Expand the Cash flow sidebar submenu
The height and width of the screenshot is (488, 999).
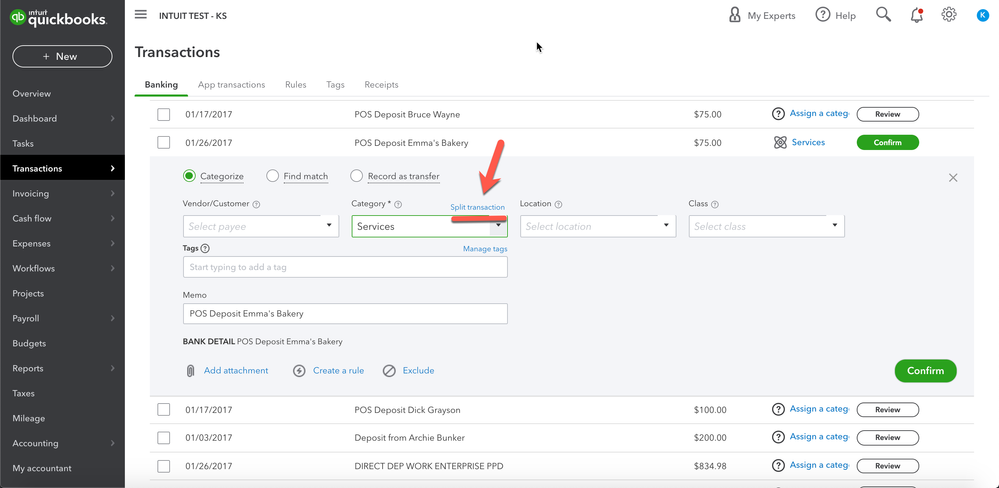pyautogui.click(x=113, y=219)
